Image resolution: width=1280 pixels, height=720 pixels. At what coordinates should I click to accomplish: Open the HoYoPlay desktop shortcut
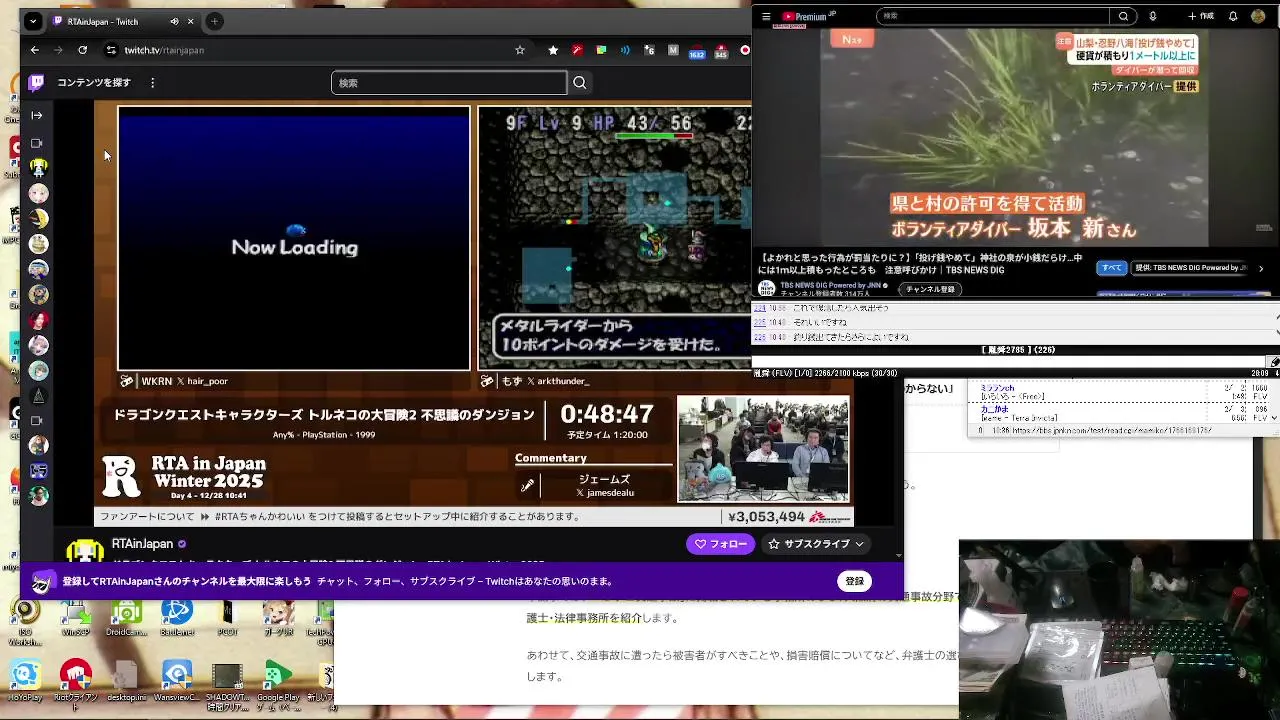point(25,682)
